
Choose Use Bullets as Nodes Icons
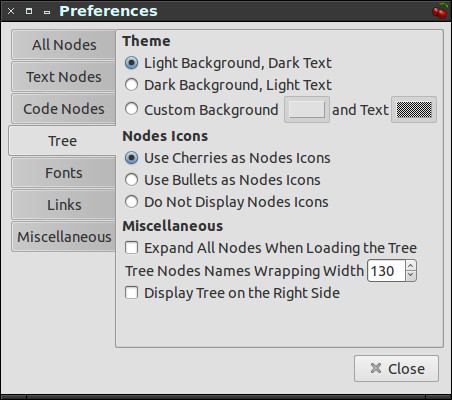131,180
